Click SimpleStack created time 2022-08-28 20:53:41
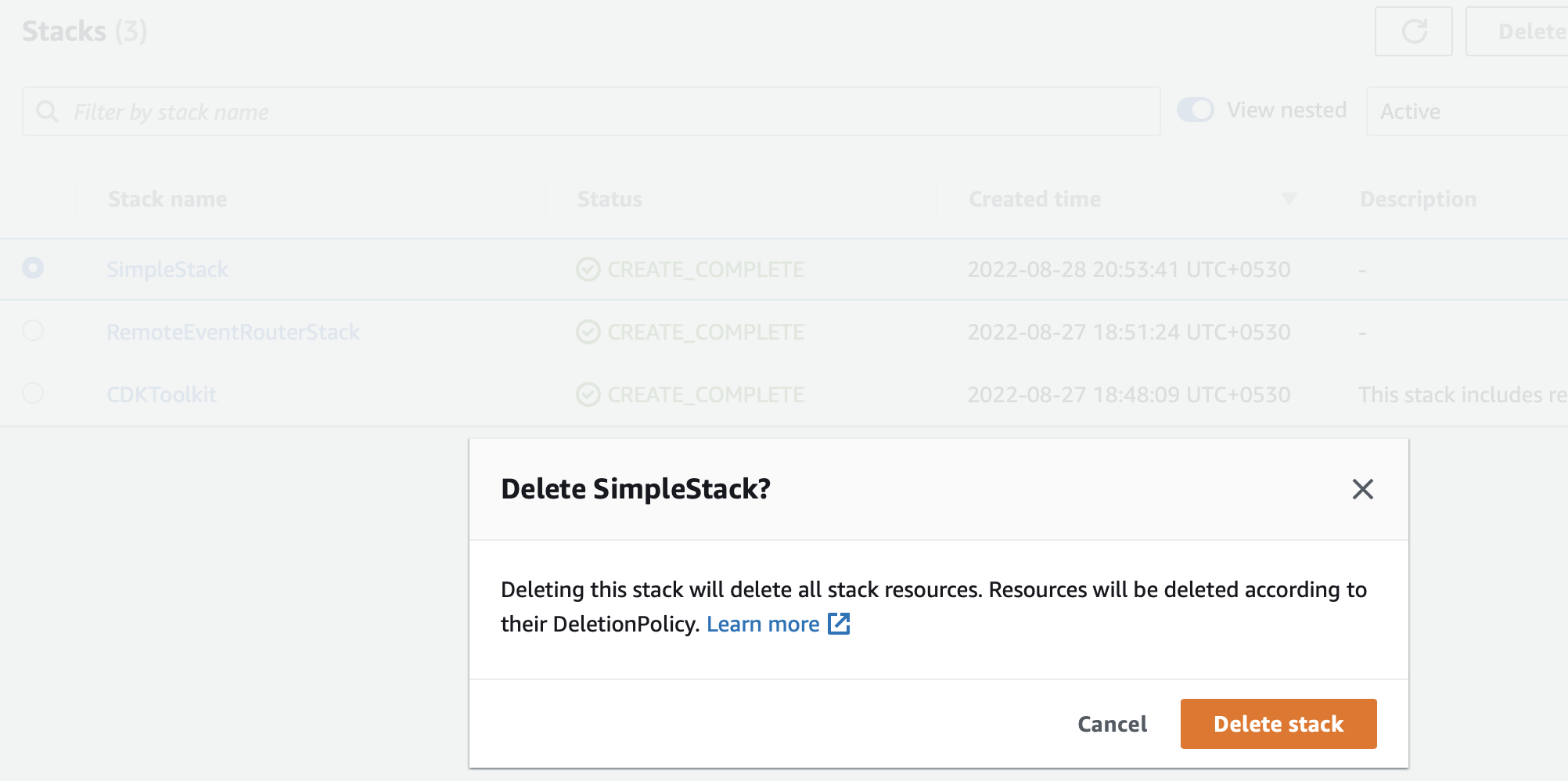 tap(1129, 269)
